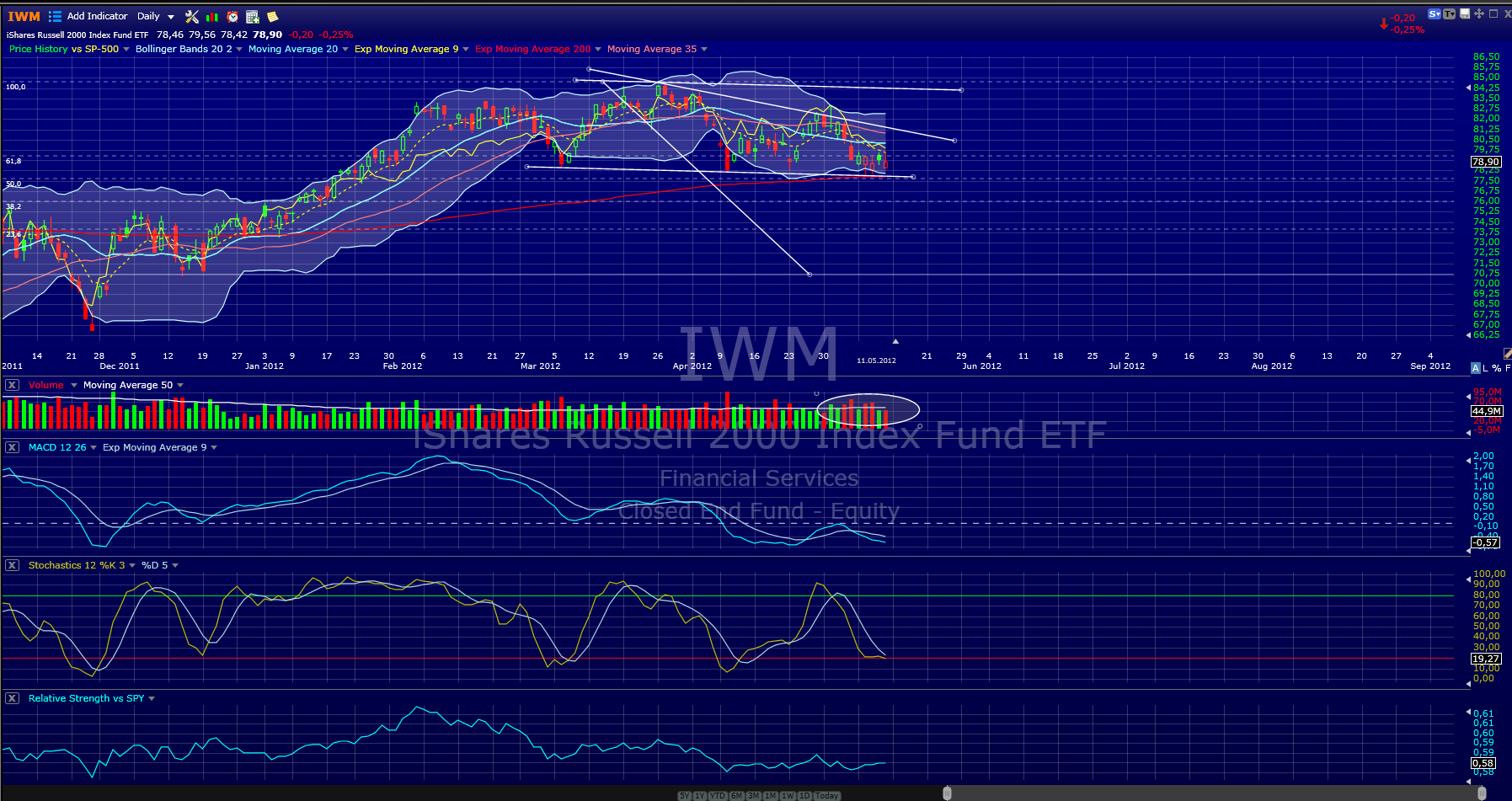The image size is (1512, 801).
Task: Click the Today range button
Action: 826,796
